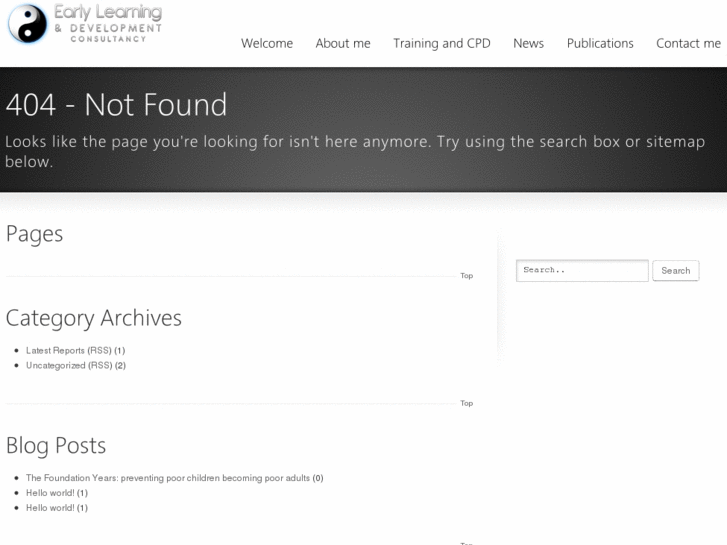The height and width of the screenshot is (545, 727).
Task: Focus the Search text field
Action: 582,270
